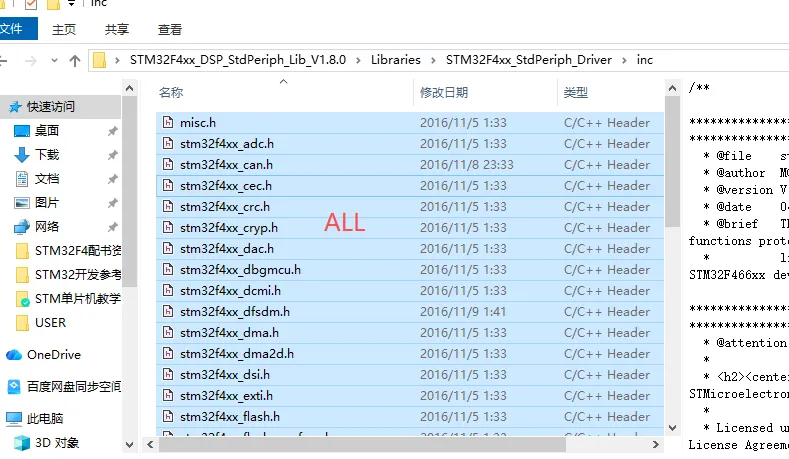Switch to the 查看 ribbon tab

point(170,30)
